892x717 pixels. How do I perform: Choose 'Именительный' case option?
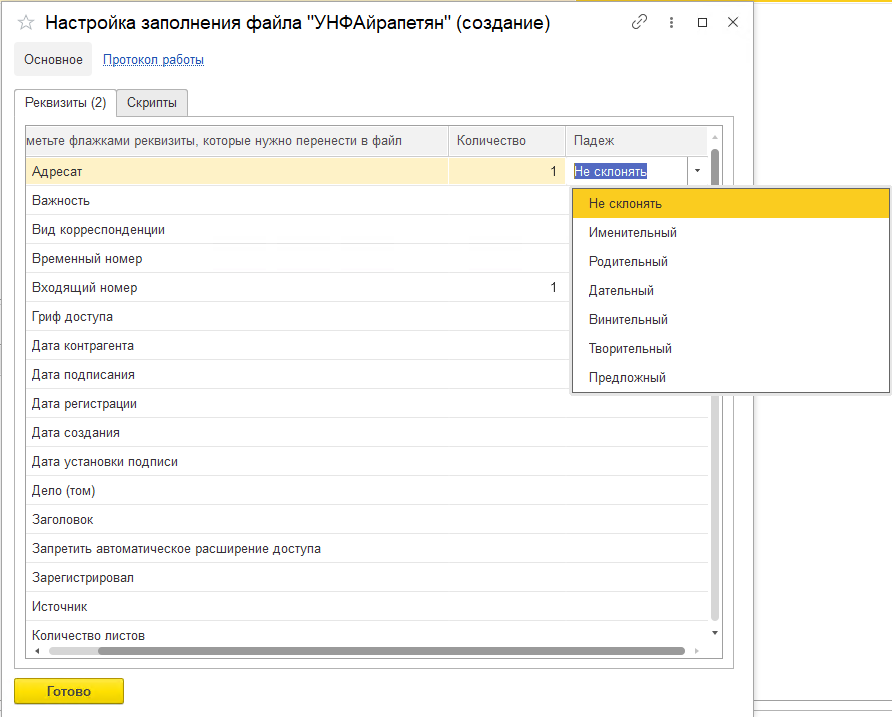point(632,233)
